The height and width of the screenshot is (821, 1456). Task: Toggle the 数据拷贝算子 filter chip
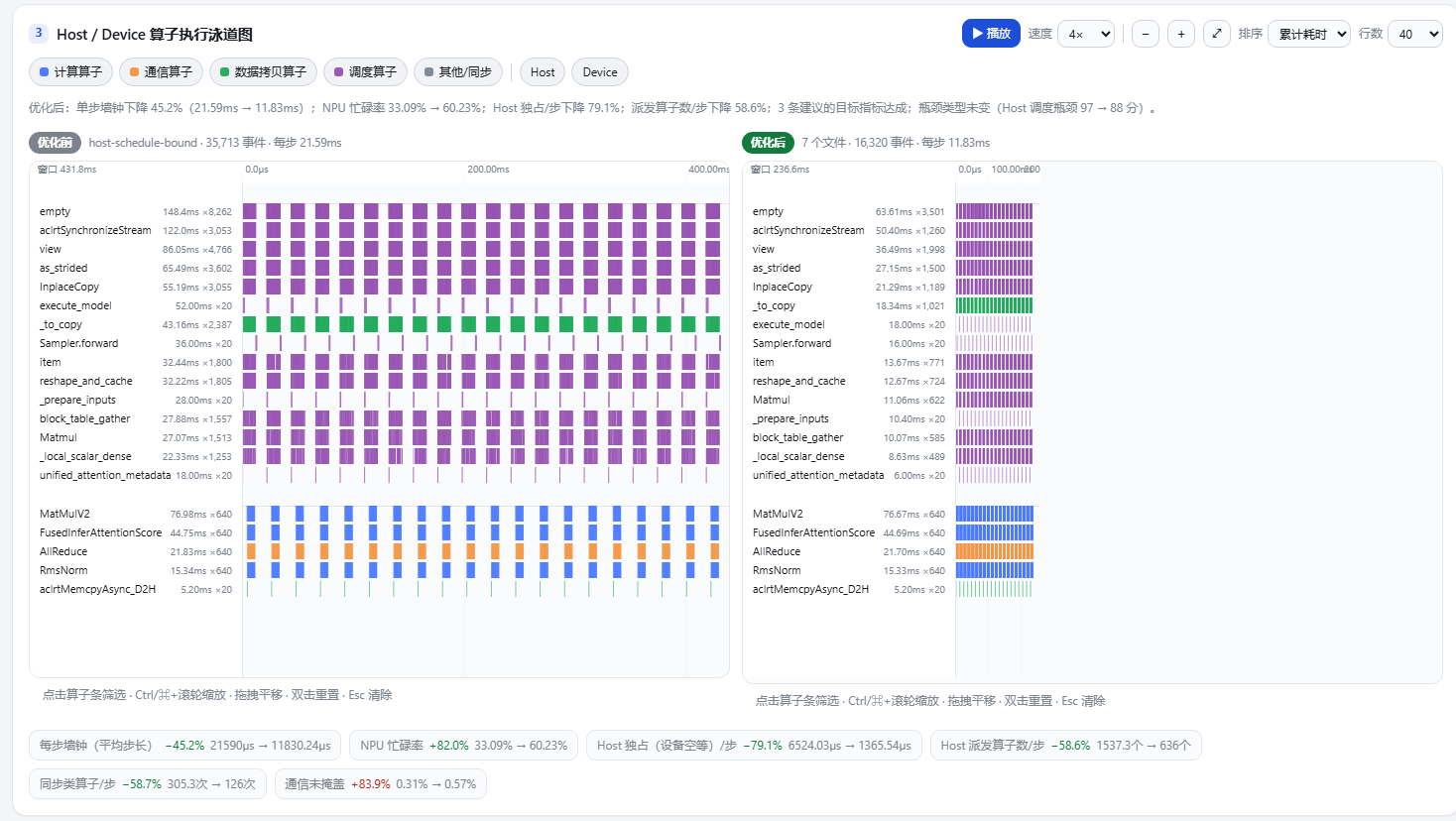click(263, 72)
